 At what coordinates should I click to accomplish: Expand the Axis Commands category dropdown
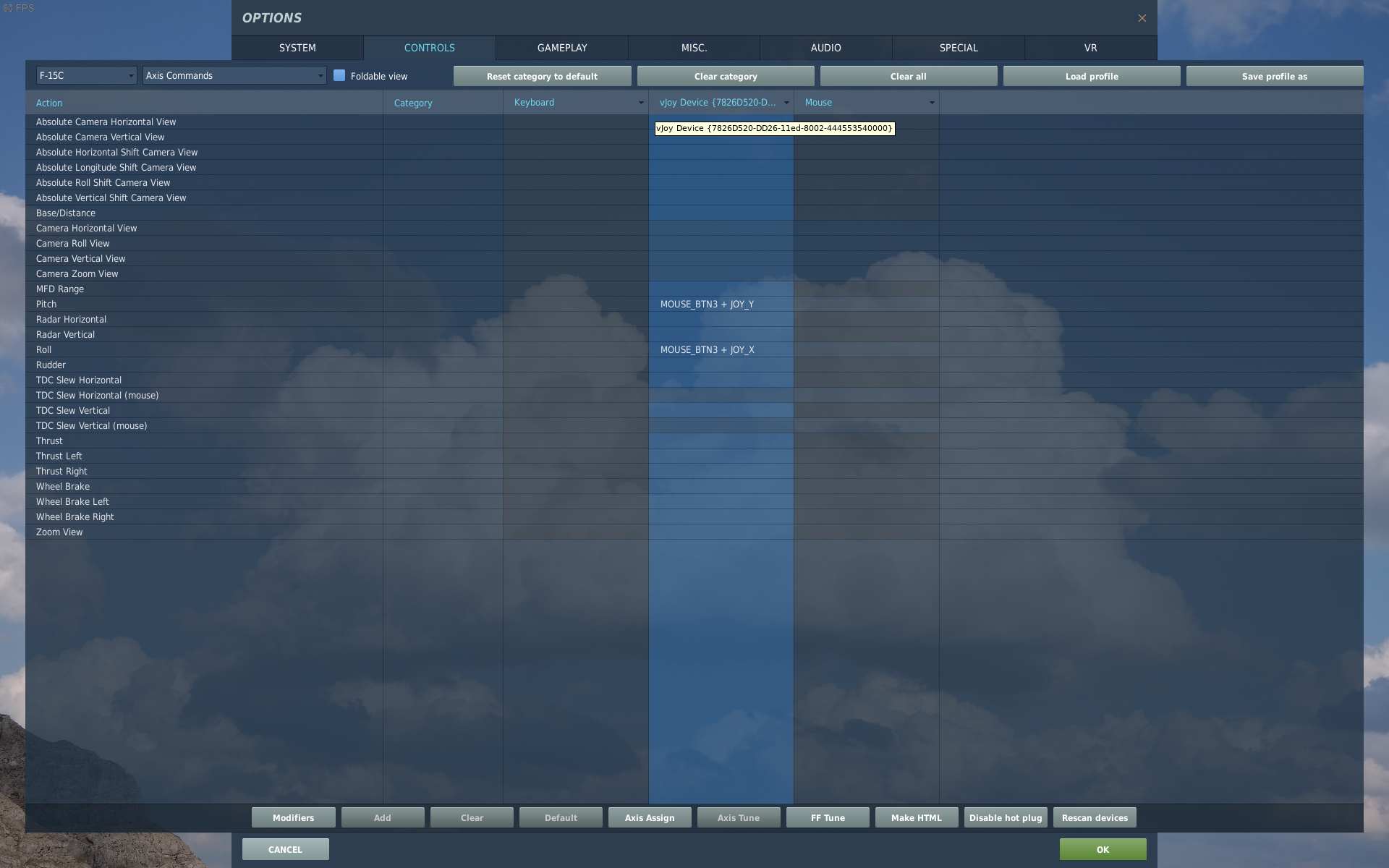tap(234, 75)
